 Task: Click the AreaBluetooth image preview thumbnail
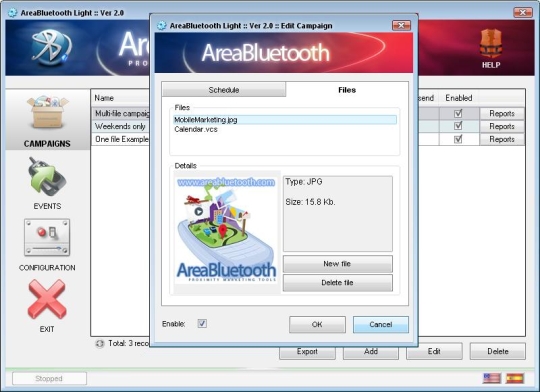[x=227, y=230]
